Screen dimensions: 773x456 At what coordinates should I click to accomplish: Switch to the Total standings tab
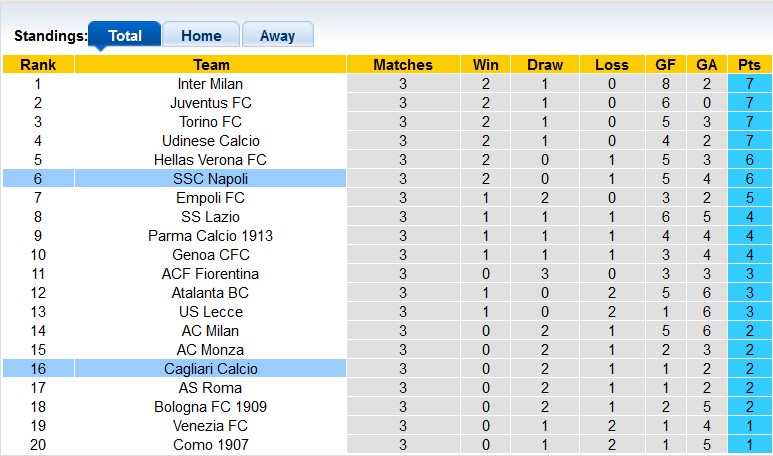click(x=125, y=35)
